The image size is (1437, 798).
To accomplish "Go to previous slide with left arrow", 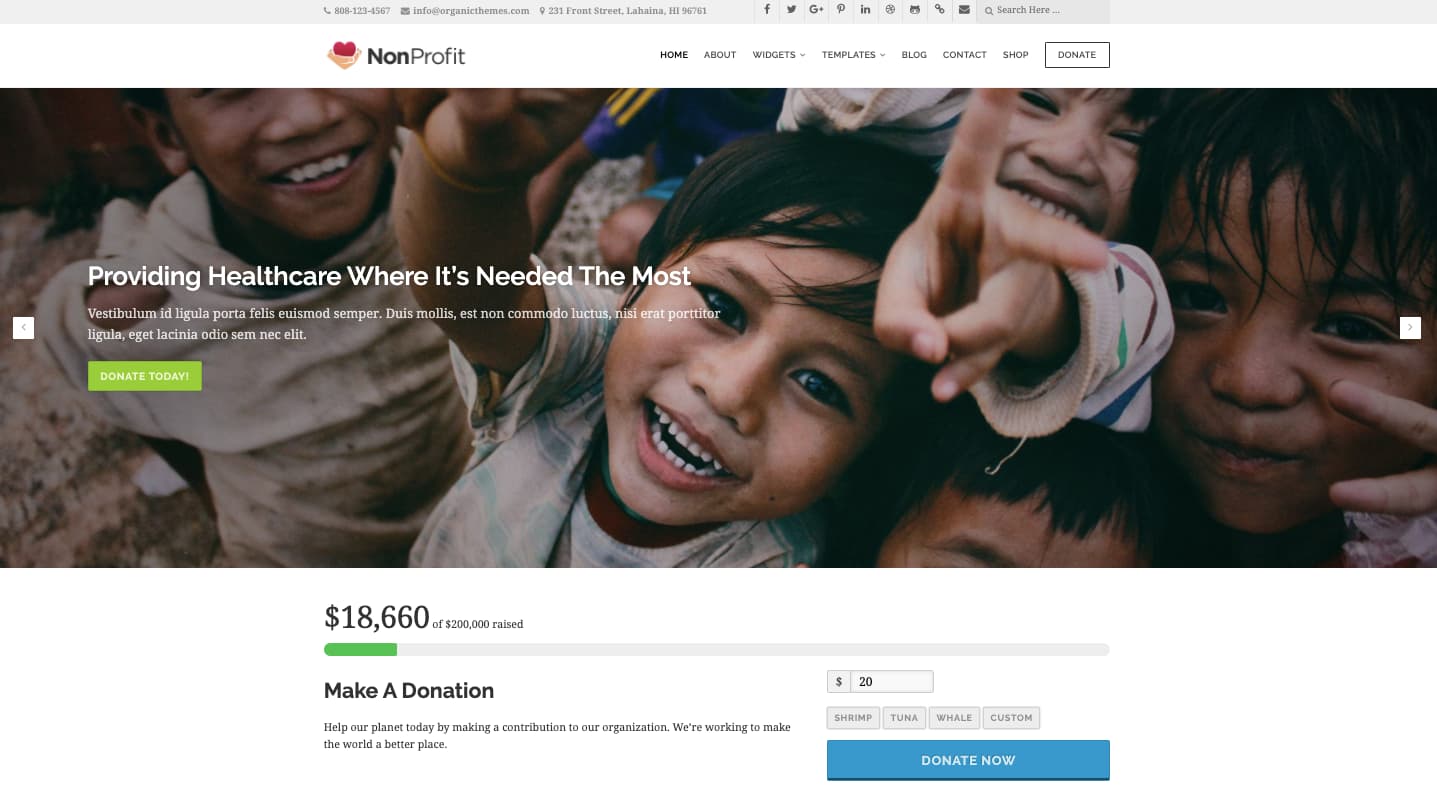I will pyautogui.click(x=23, y=327).
